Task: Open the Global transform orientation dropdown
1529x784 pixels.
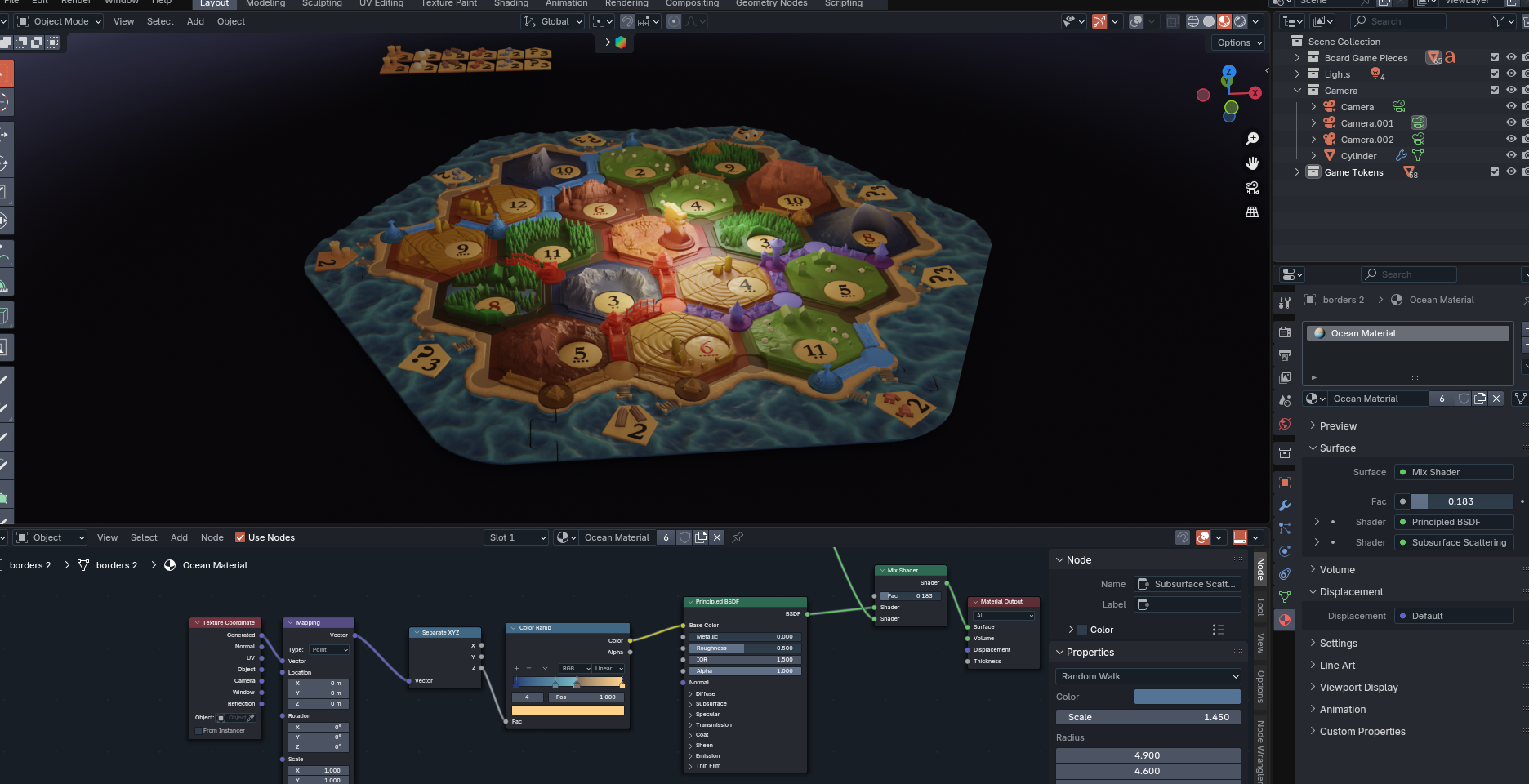Action: pos(553,21)
